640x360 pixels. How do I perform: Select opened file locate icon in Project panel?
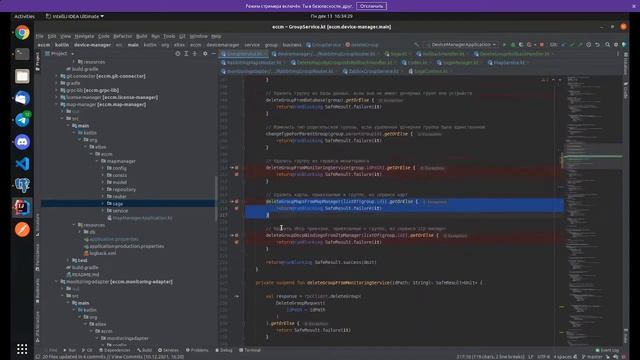click(x=178, y=53)
